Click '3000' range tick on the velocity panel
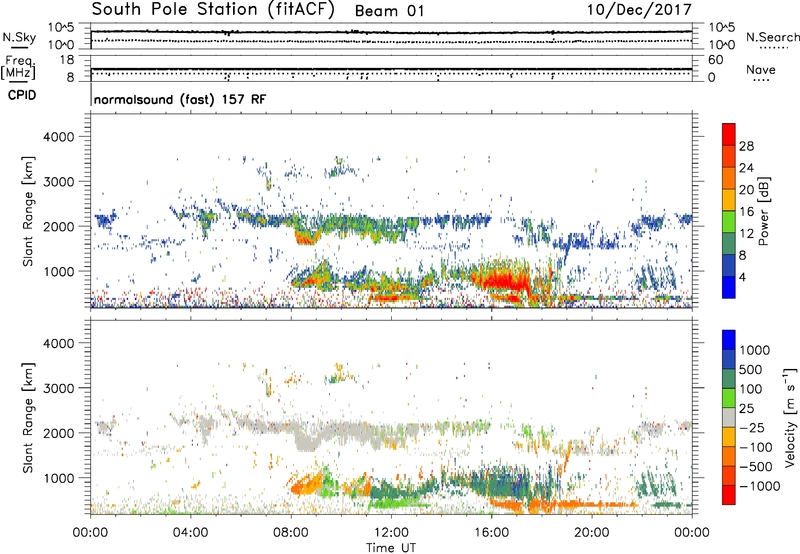Screen dimensions: 800x554 tap(59, 388)
